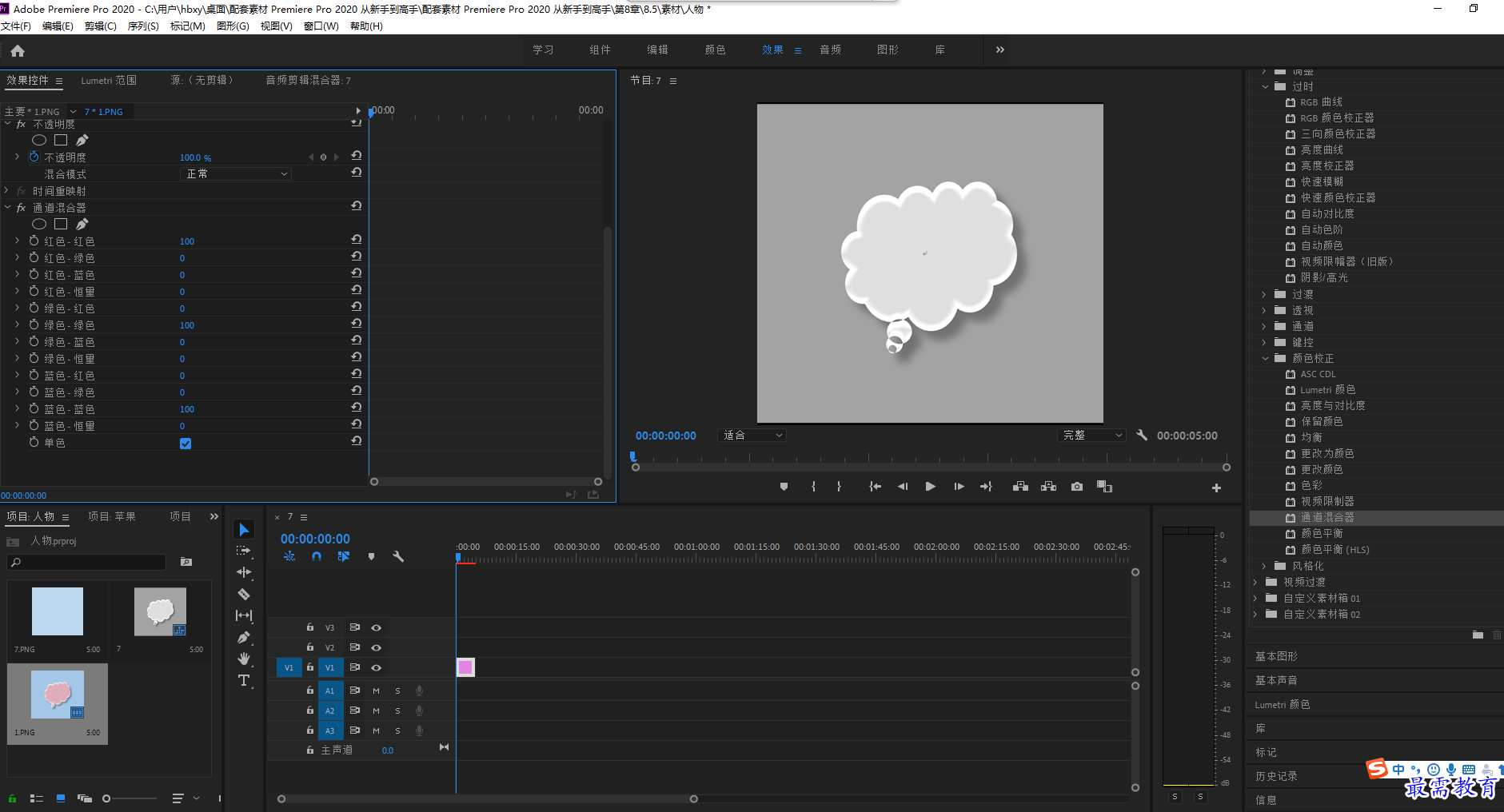The image size is (1504, 812).
Task: Expand the 风格化 effects folder
Action: (x=1265, y=566)
